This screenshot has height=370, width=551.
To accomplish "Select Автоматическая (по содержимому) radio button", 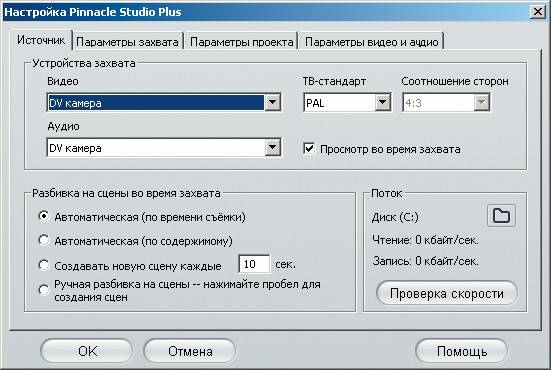I will pos(44,240).
